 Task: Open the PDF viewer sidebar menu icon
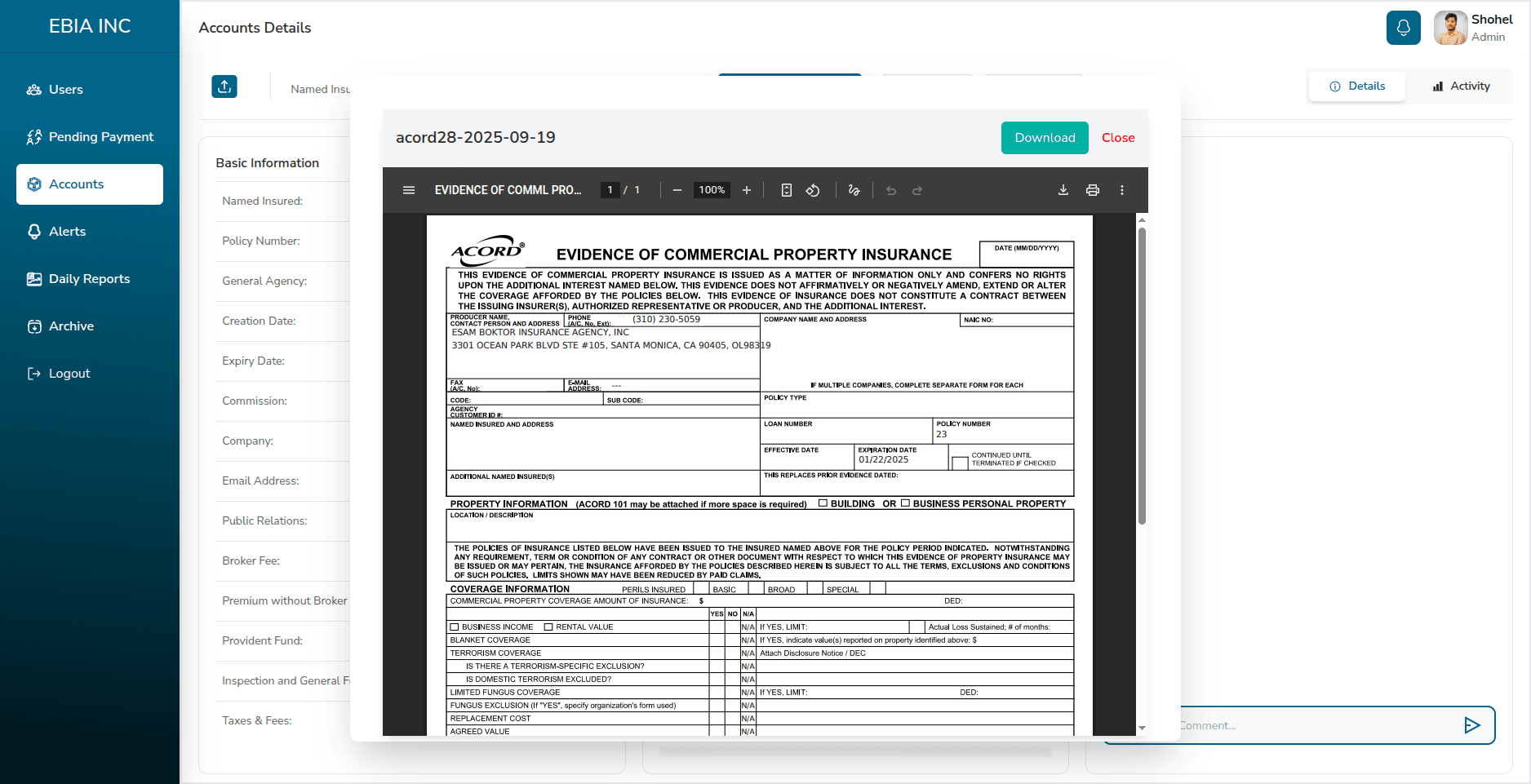[x=409, y=190]
